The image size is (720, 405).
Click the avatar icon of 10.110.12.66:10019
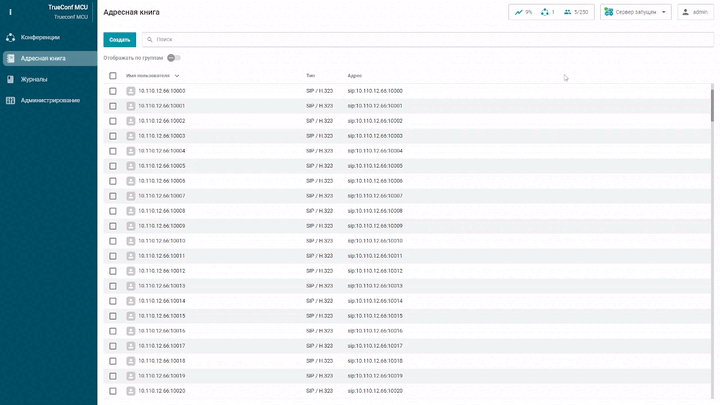point(131,376)
